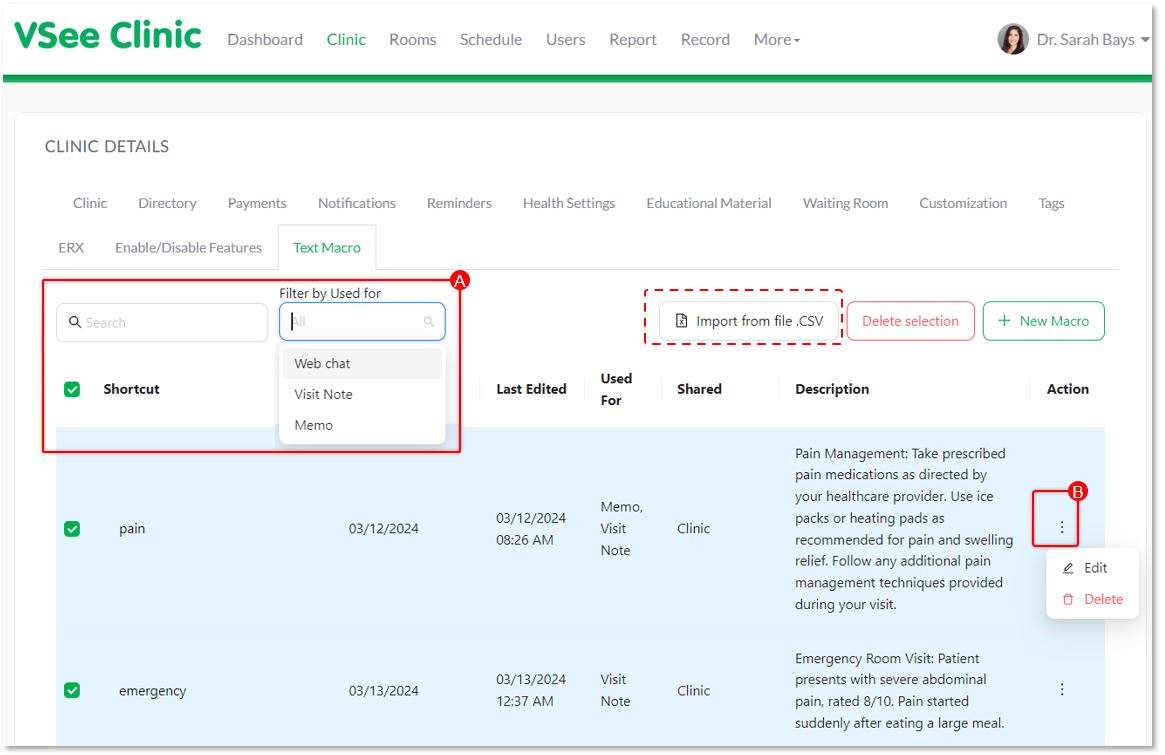Viewport: 1165px width, 755px height.
Task: Switch to the Reminders tab
Action: point(459,203)
